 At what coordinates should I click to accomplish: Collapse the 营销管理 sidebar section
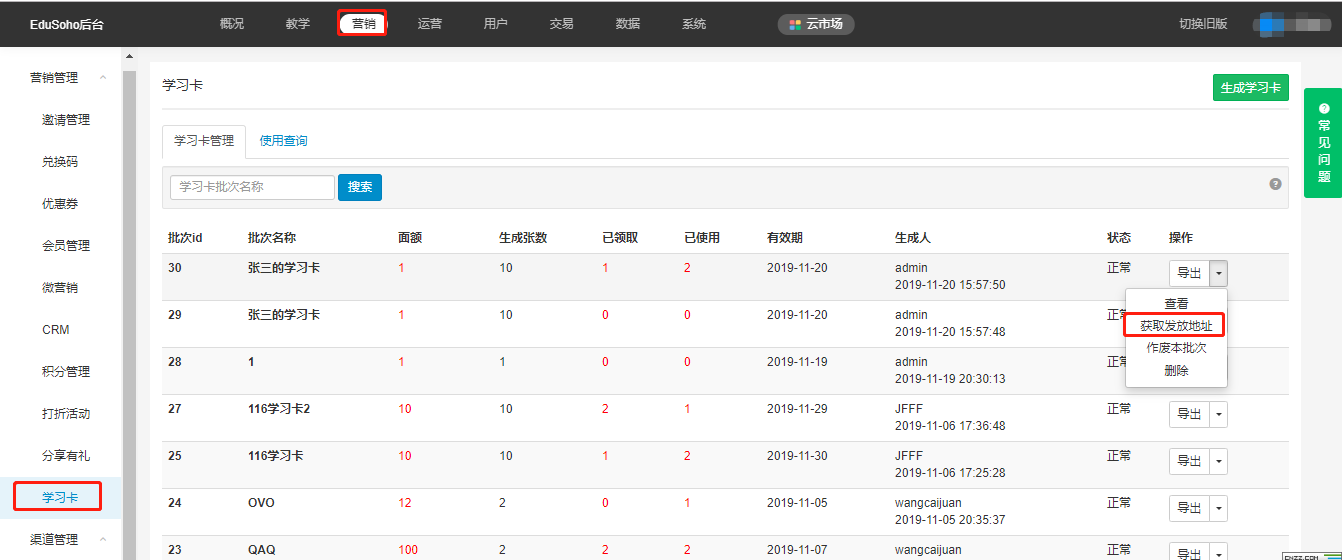[102, 78]
